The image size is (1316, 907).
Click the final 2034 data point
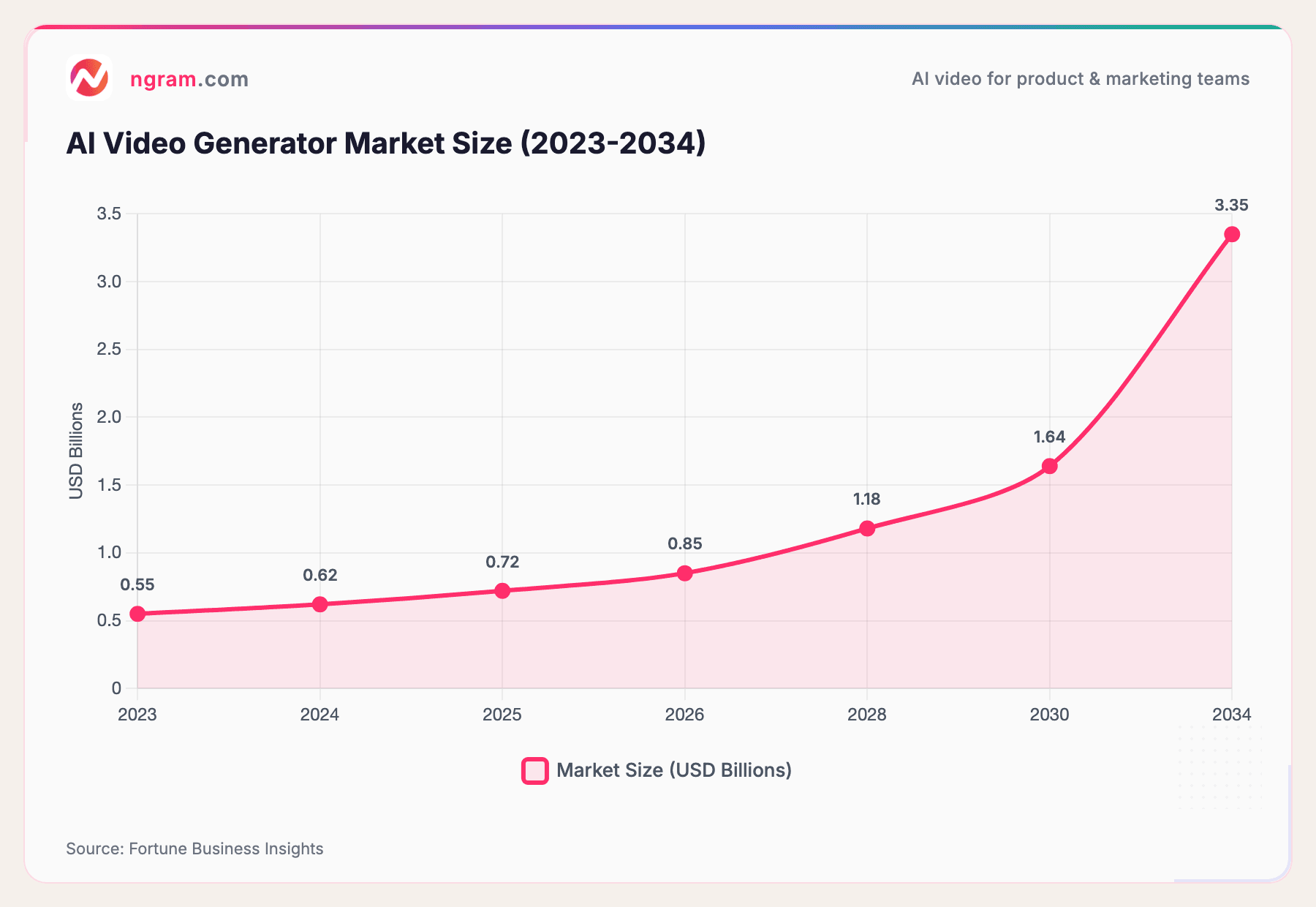pyautogui.click(x=1231, y=233)
